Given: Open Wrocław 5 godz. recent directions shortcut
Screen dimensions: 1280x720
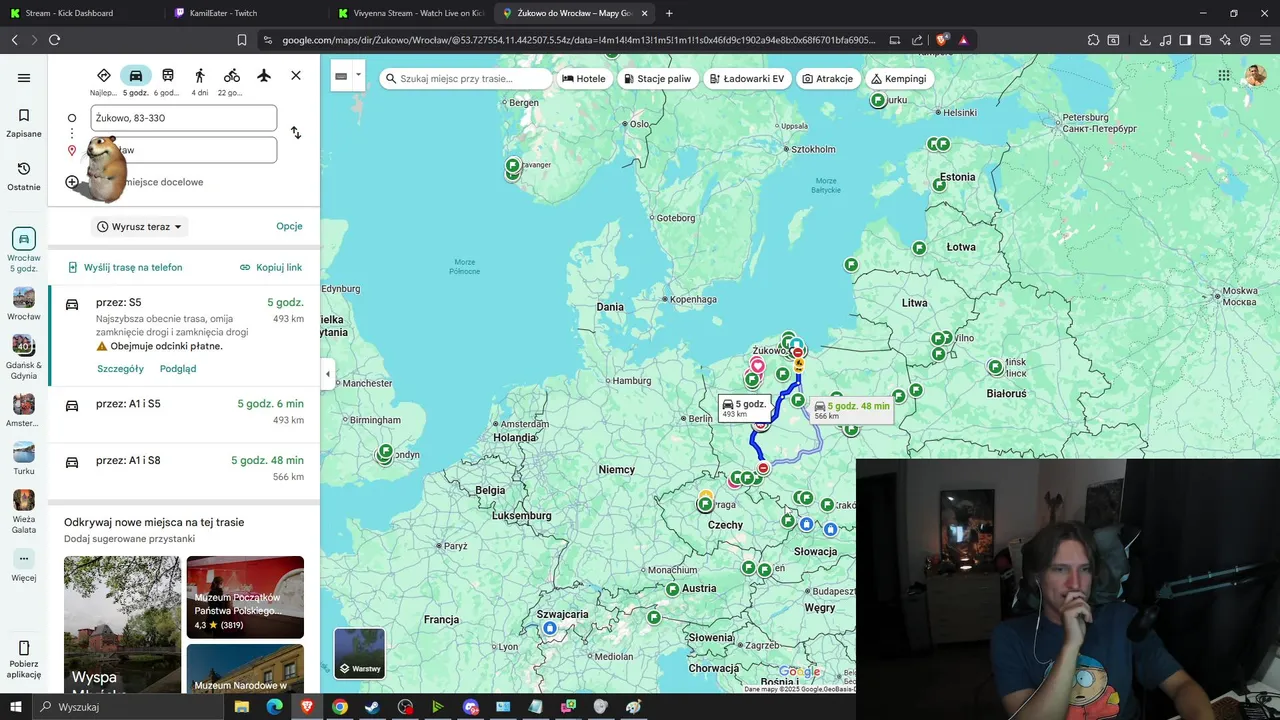Looking at the screenshot, I should point(24,251).
